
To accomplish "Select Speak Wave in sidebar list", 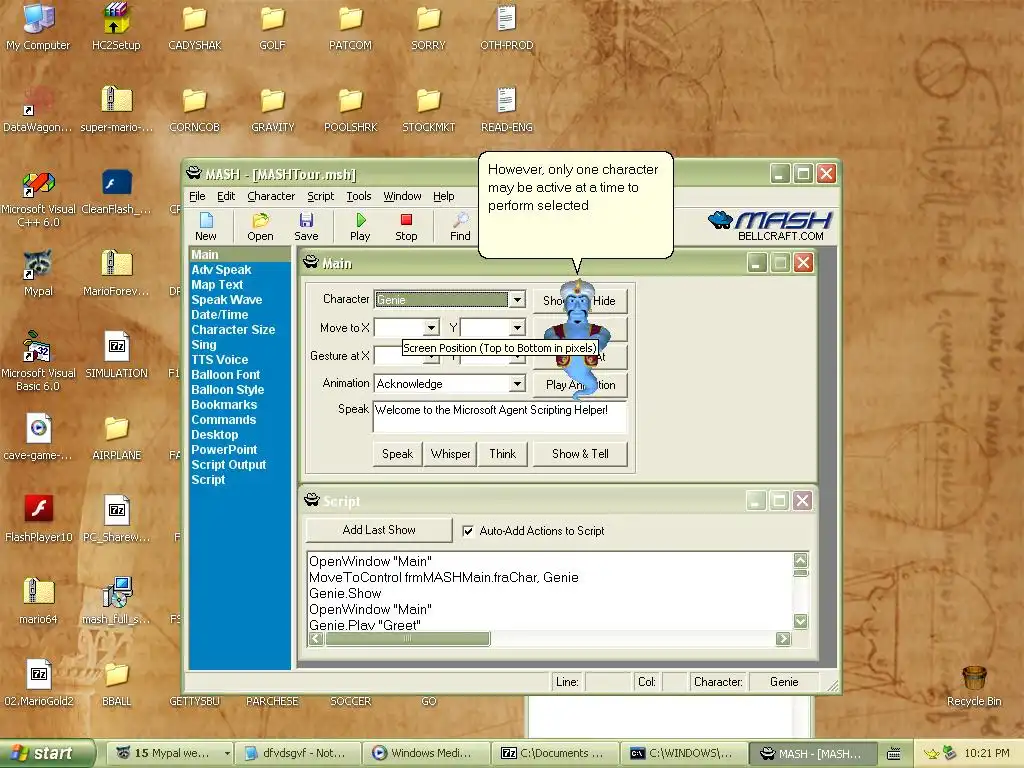I will point(227,300).
